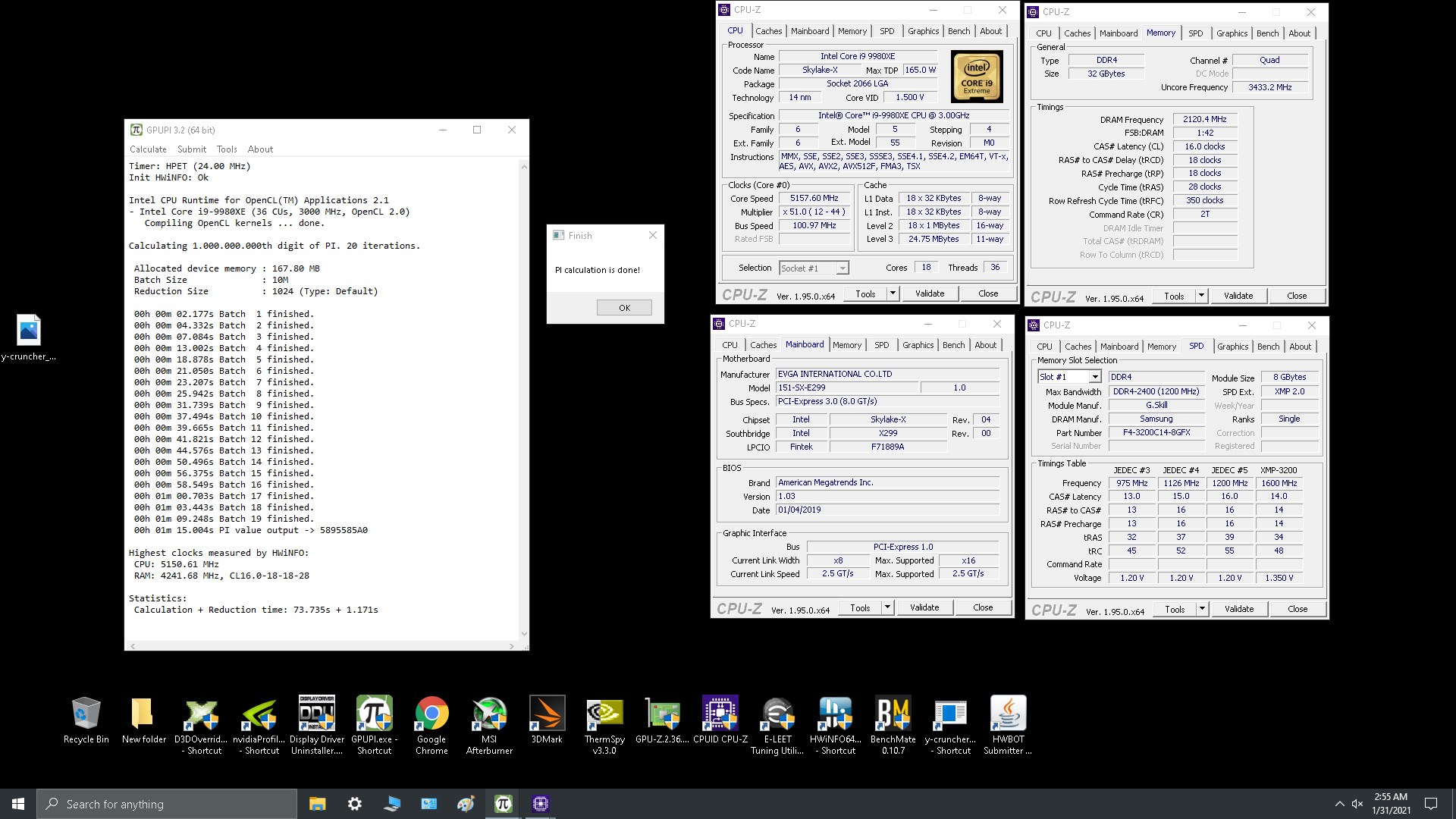Click GPUPI horizontal scrollbar right arrow
Screen dimensions: 1456x819
click(x=512, y=646)
